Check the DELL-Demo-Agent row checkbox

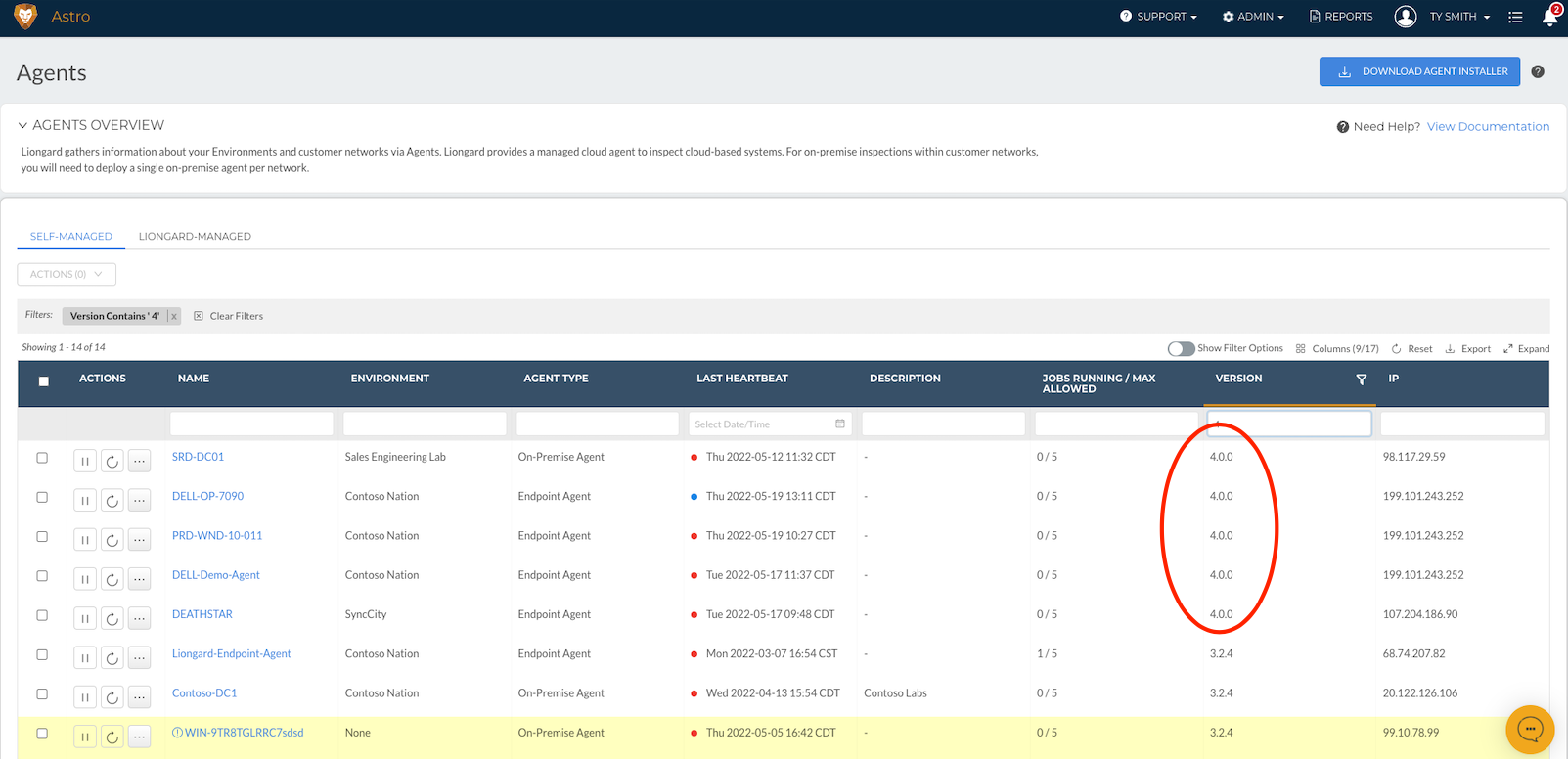click(42, 576)
